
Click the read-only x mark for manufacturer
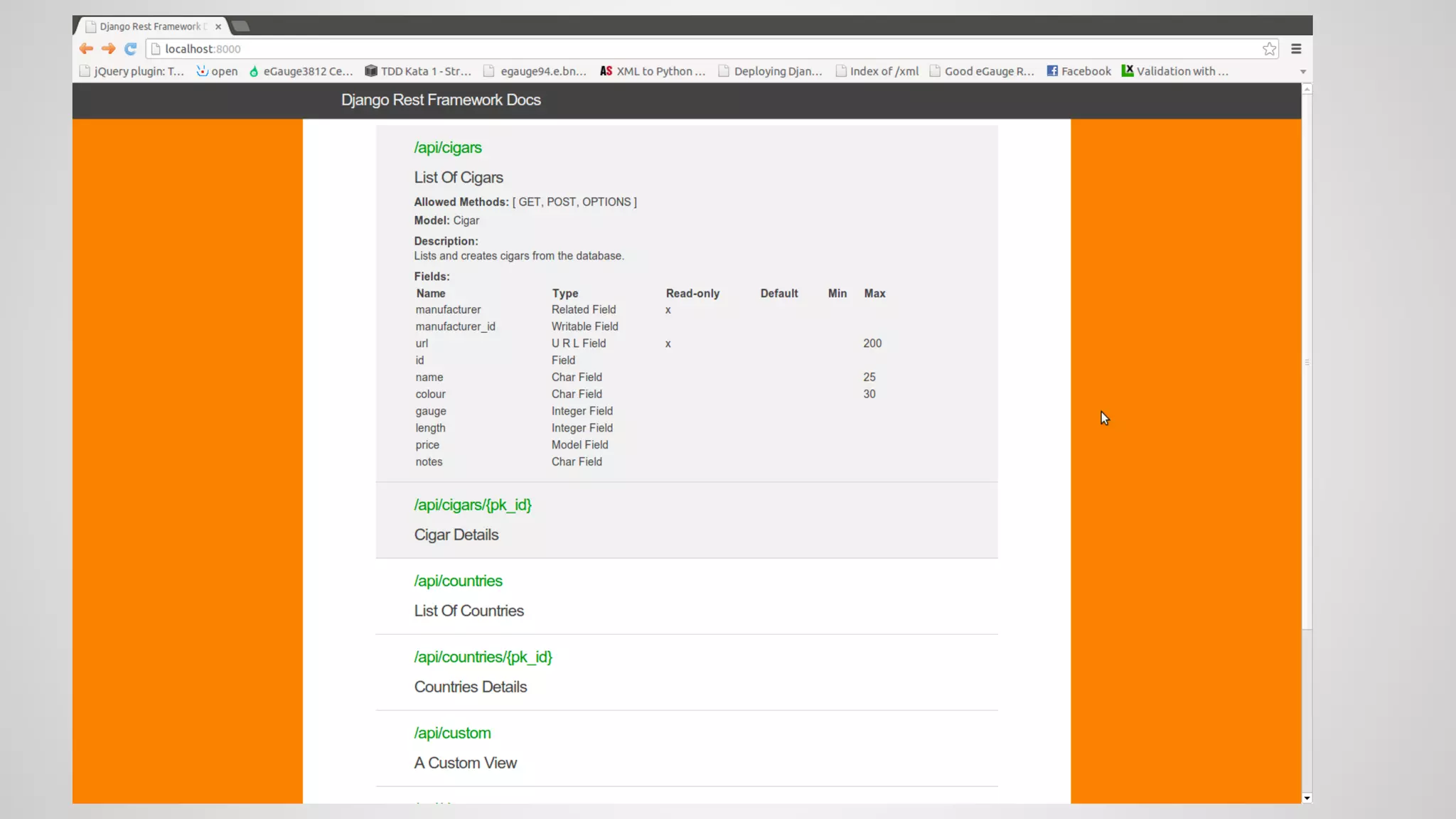coord(668,310)
